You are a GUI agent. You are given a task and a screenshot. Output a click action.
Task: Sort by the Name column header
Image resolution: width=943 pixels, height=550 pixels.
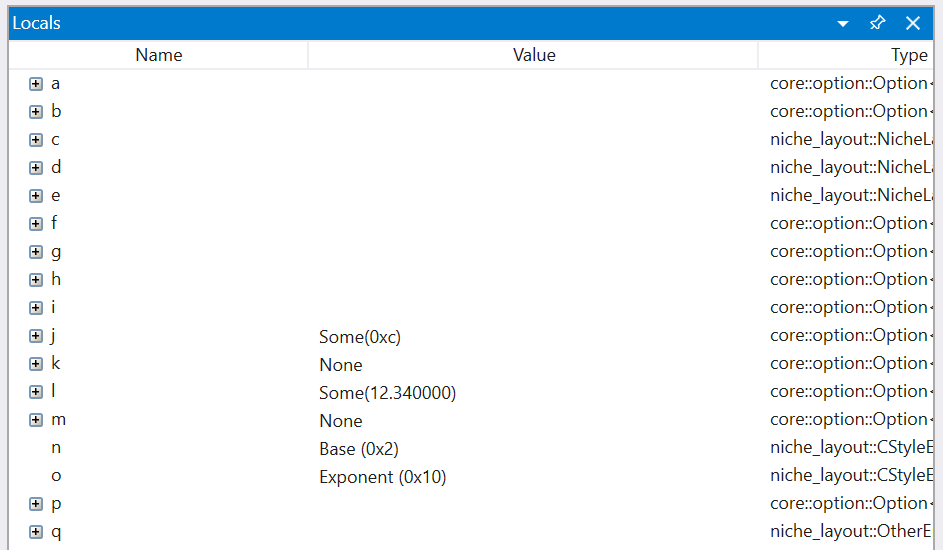tap(159, 55)
